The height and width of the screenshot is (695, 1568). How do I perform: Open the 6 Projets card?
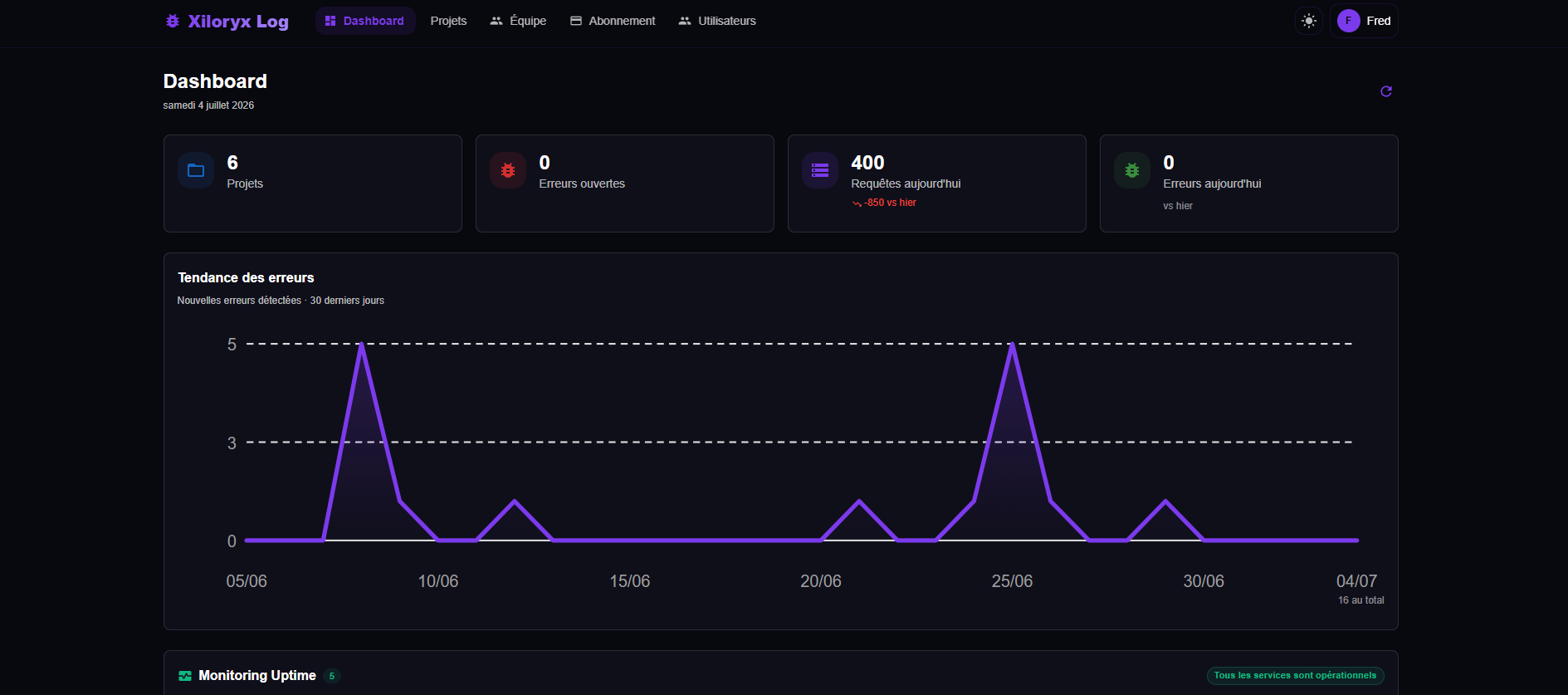click(313, 184)
